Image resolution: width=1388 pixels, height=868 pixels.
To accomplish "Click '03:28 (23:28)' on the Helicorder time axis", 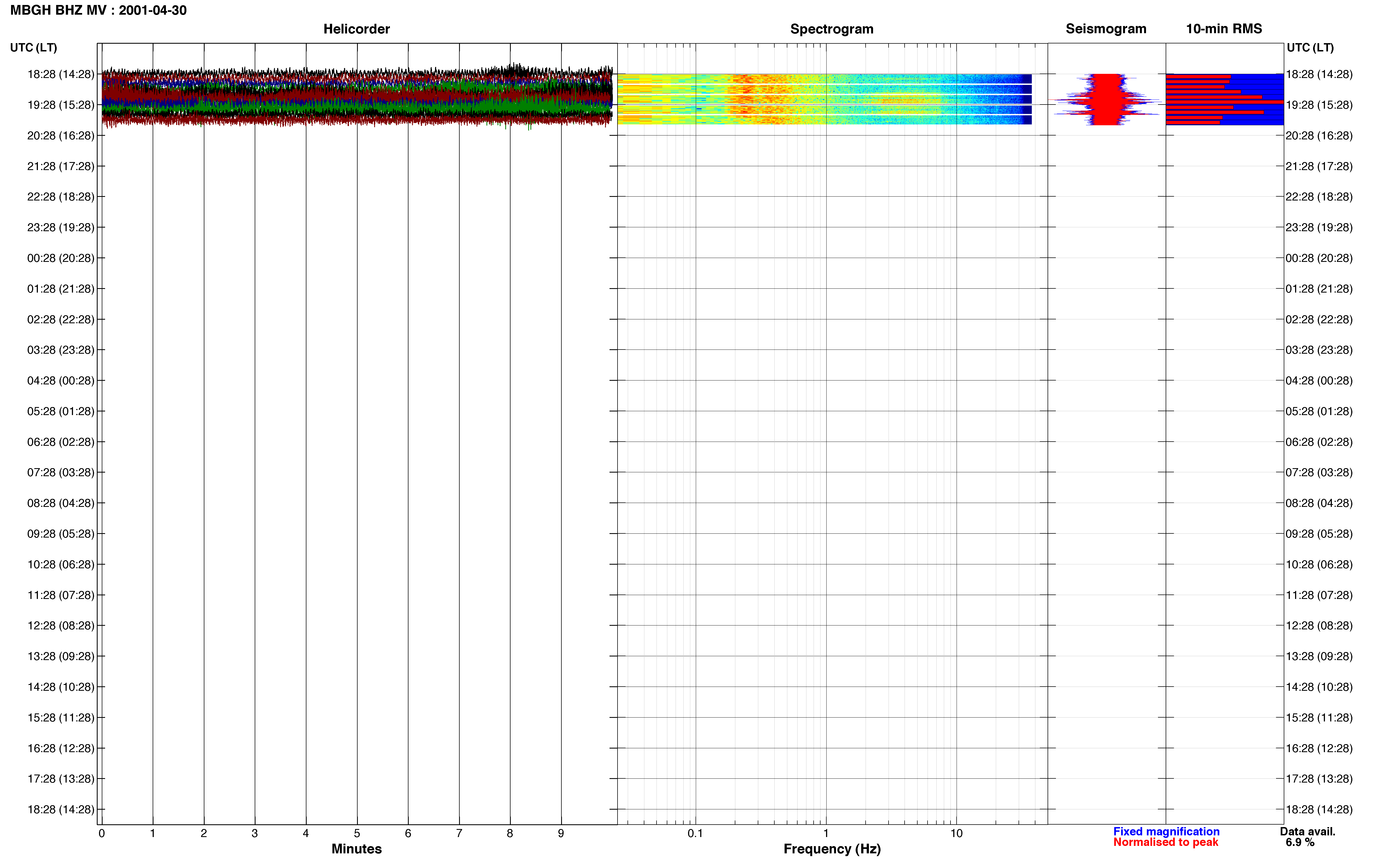I will (x=61, y=350).
